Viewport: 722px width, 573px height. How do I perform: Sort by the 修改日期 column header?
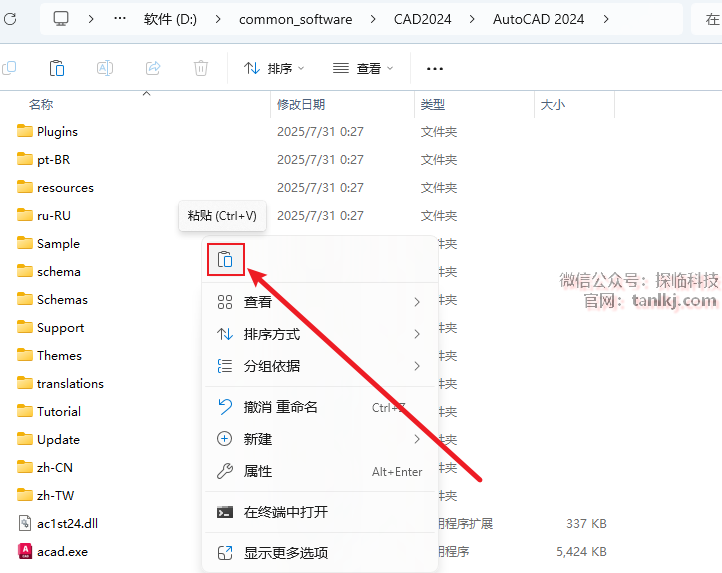[x=301, y=104]
